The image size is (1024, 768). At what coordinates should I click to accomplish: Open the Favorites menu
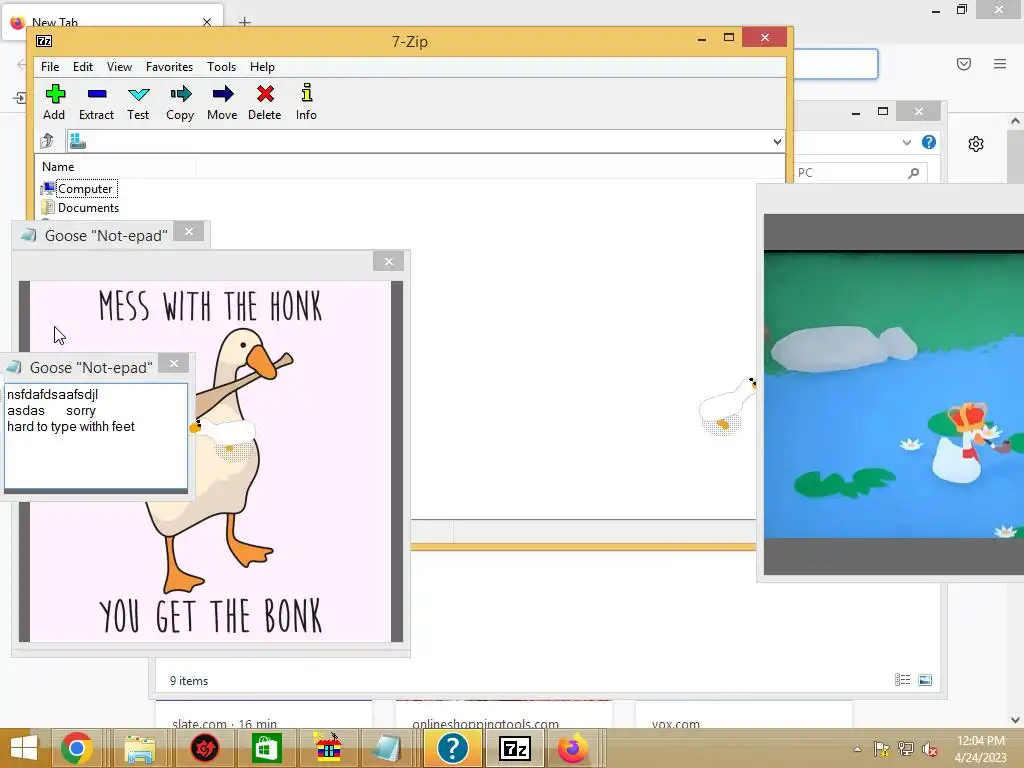pos(169,67)
